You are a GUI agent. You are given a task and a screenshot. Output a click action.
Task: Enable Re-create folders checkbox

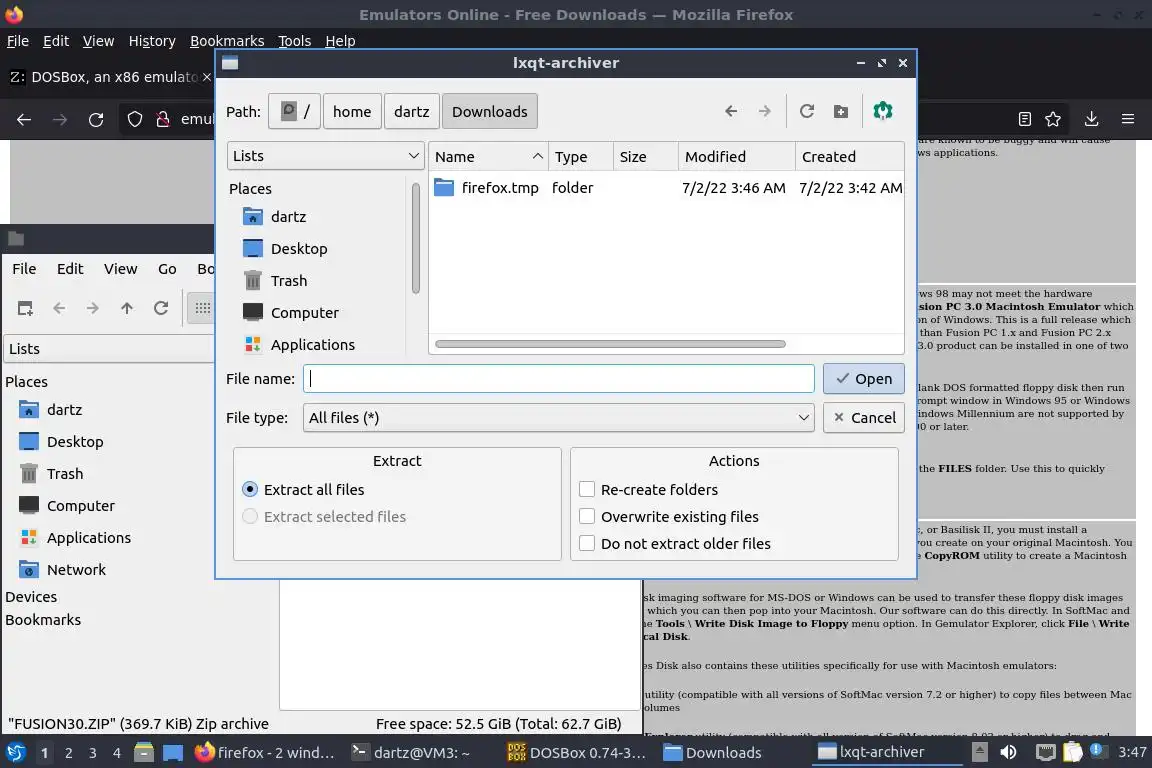coord(586,489)
